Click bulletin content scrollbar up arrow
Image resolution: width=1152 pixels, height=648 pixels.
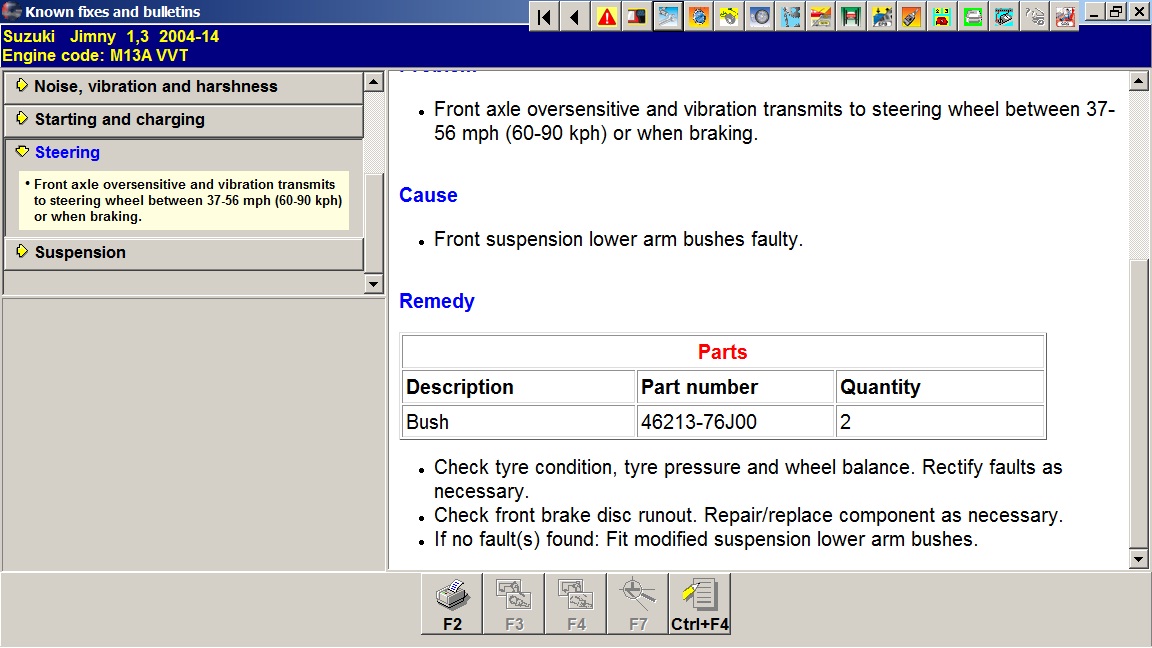pos(1138,82)
